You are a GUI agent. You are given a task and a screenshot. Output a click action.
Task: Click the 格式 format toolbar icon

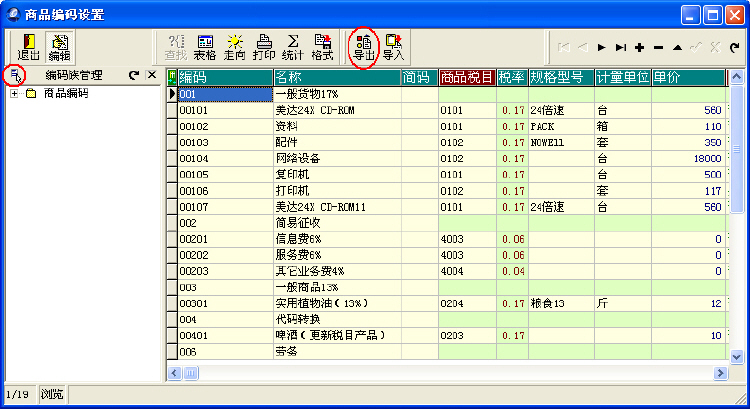322,47
